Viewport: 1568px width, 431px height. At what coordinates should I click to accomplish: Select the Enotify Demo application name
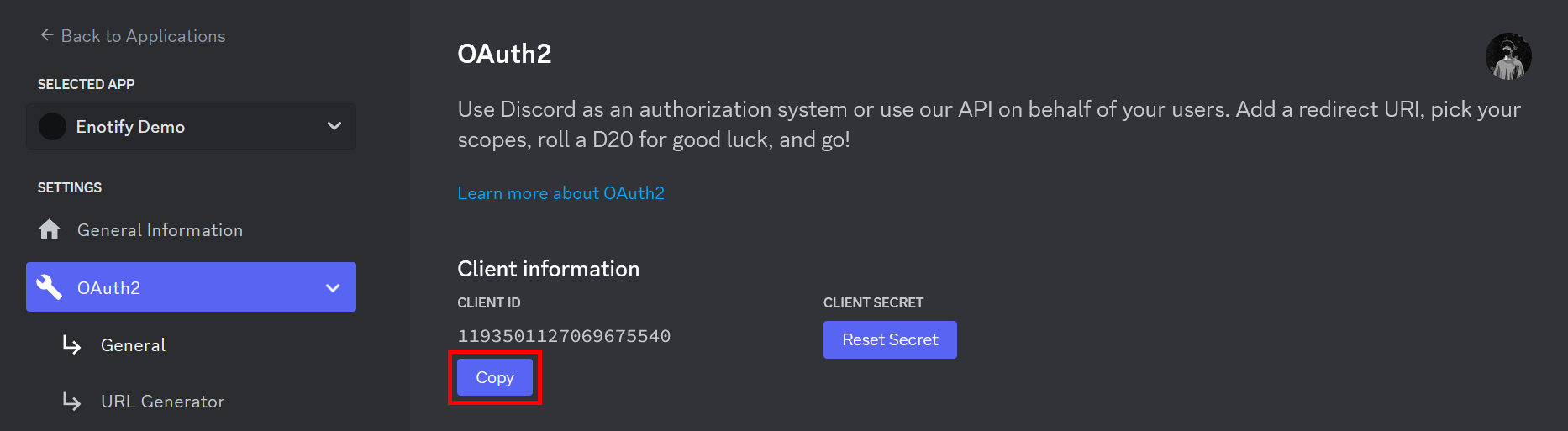pyautogui.click(x=130, y=127)
